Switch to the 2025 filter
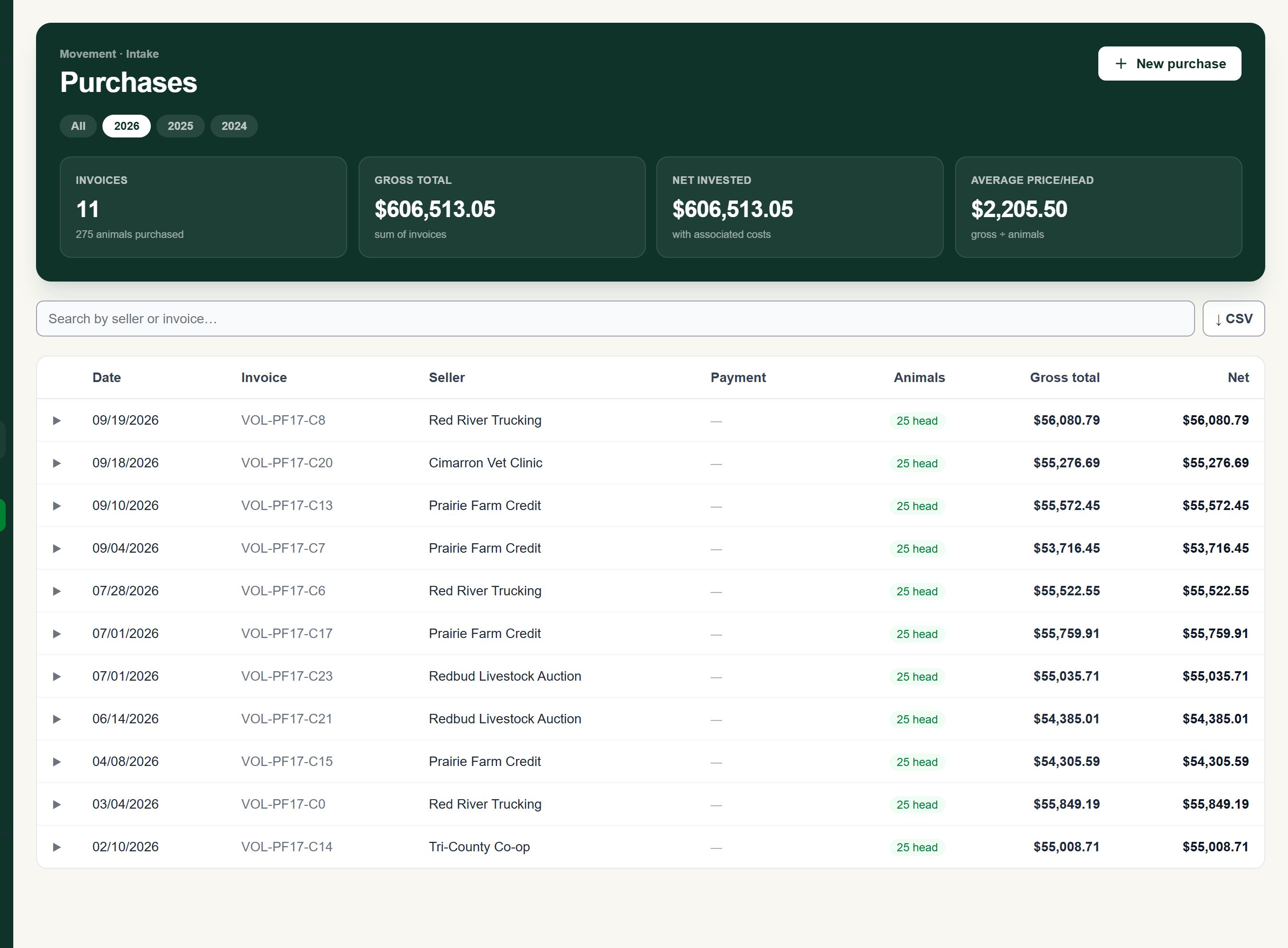This screenshot has width=1288, height=948. click(180, 126)
